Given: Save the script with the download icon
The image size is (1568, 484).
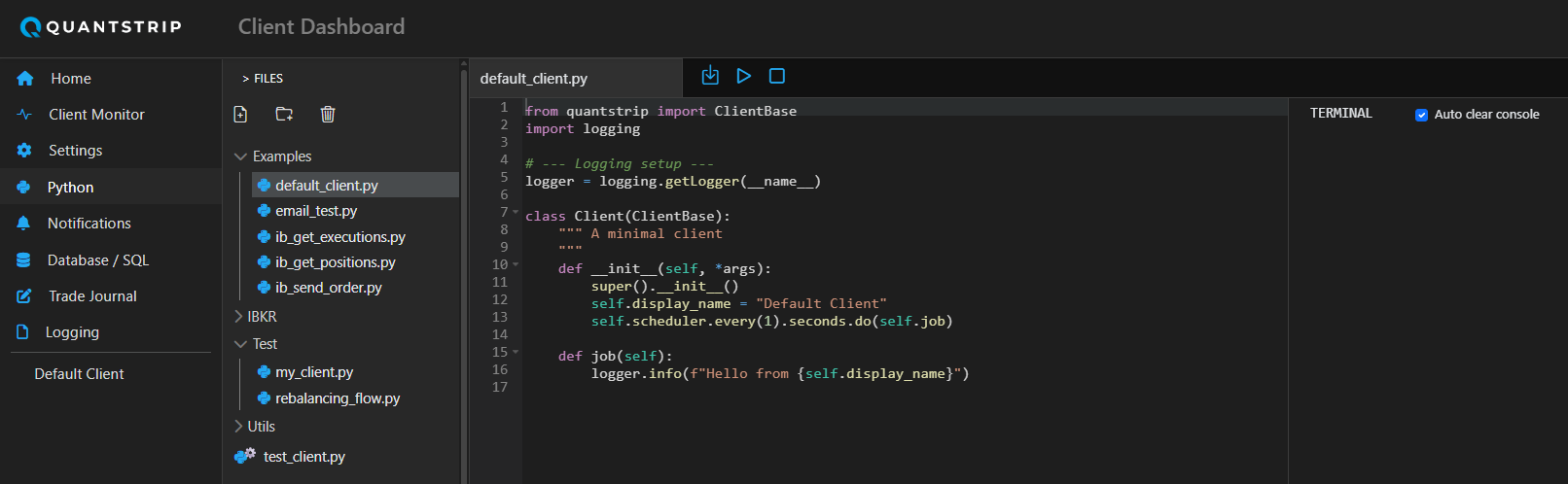Looking at the screenshot, I should [x=710, y=75].
